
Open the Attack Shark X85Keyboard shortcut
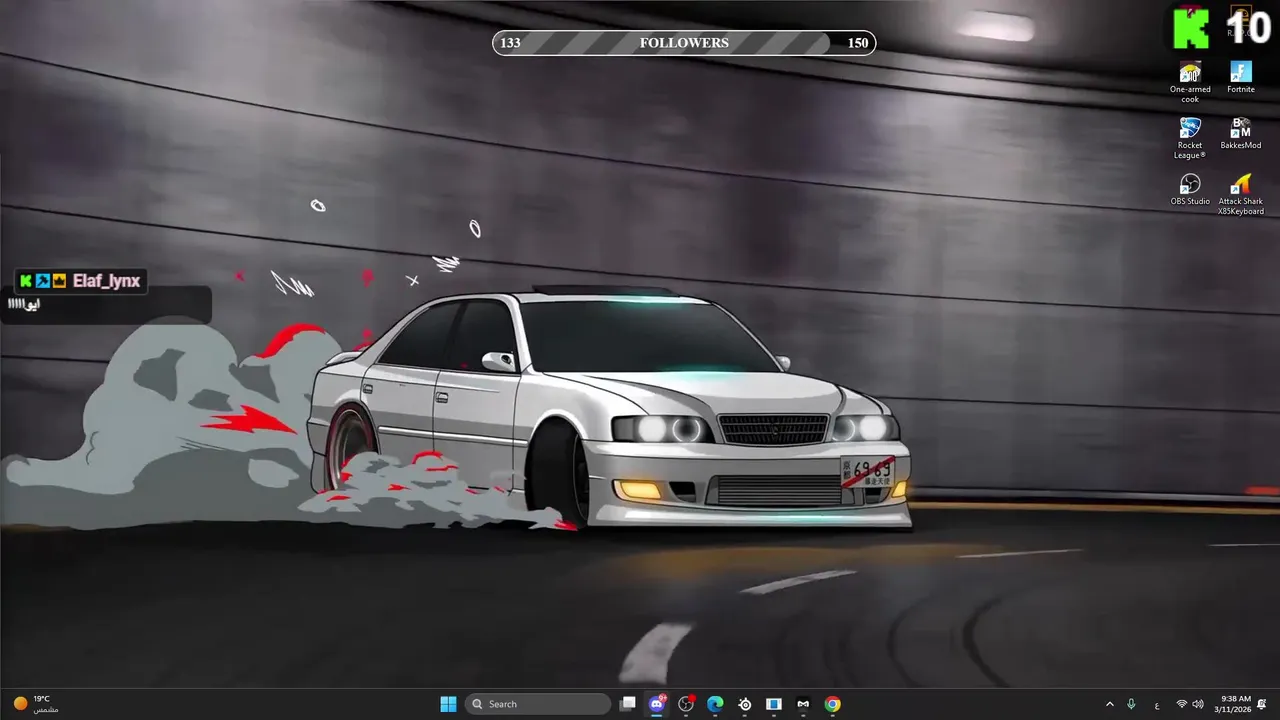(x=1241, y=194)
